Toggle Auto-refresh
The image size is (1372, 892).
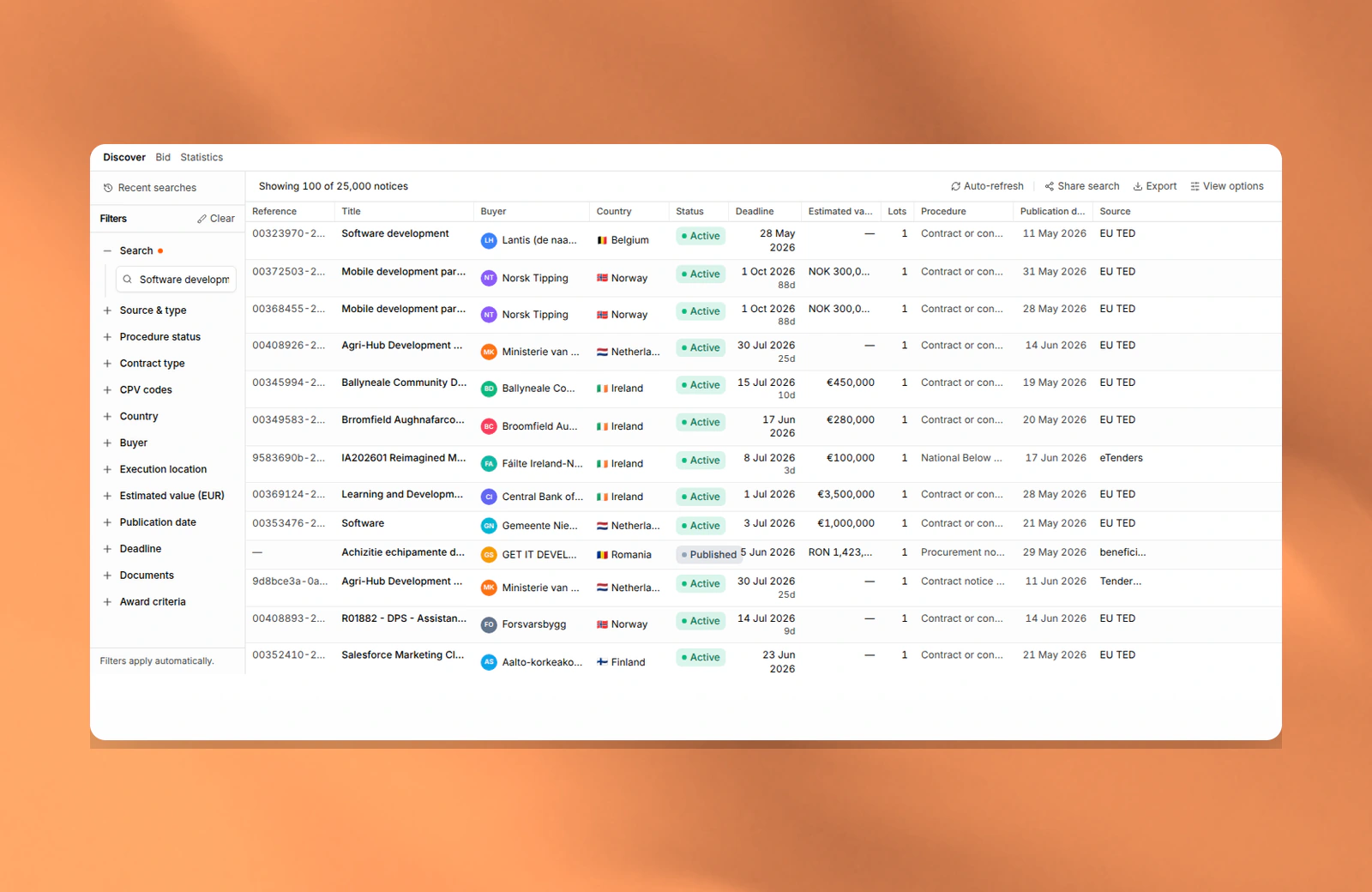(987, 186)
